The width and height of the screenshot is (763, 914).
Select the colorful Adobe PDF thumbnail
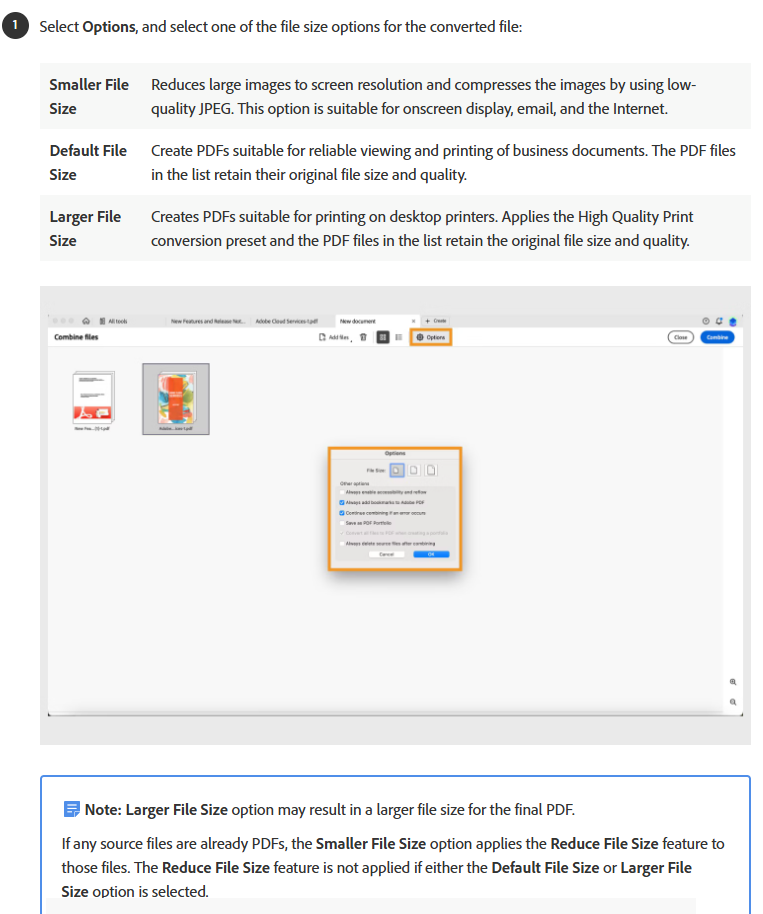point(176,399)
